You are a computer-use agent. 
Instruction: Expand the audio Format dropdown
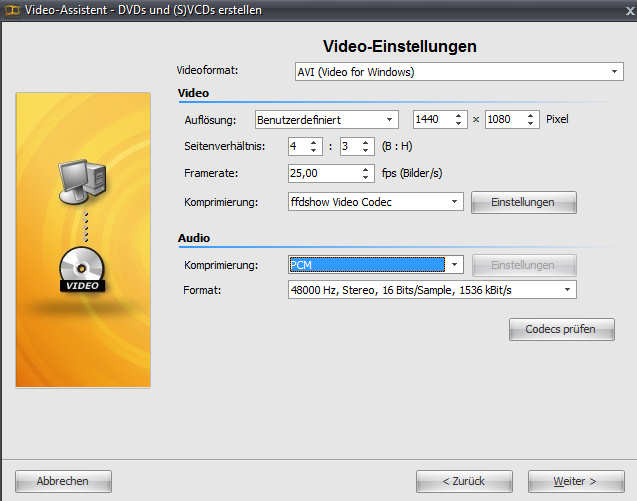568,290
